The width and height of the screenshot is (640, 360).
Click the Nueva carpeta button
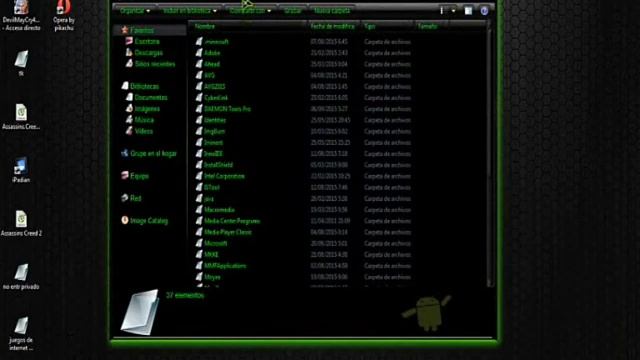pos(332,11)
